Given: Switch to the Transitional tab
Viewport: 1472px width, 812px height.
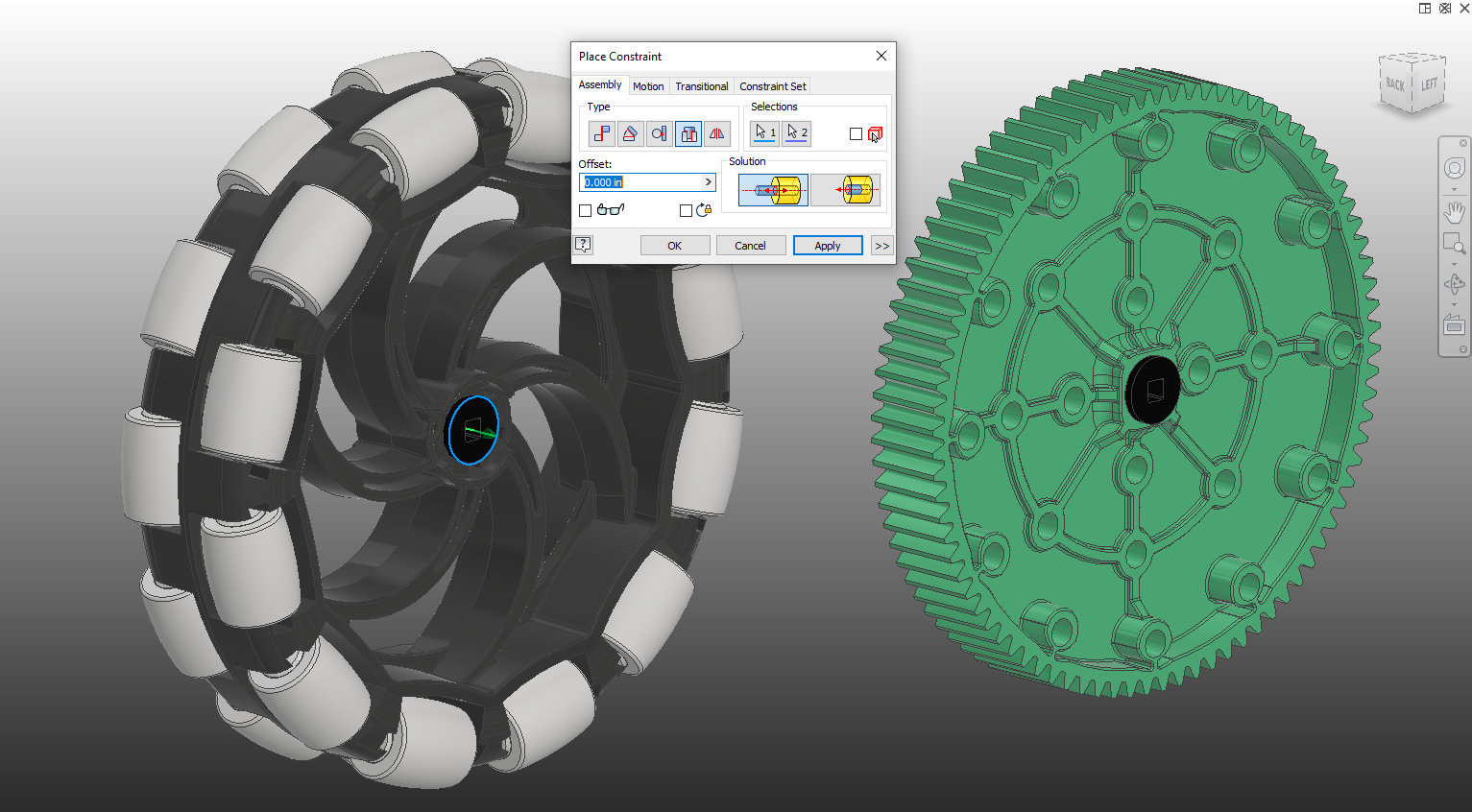Looking at the screenshot, I should click(702, 86).
